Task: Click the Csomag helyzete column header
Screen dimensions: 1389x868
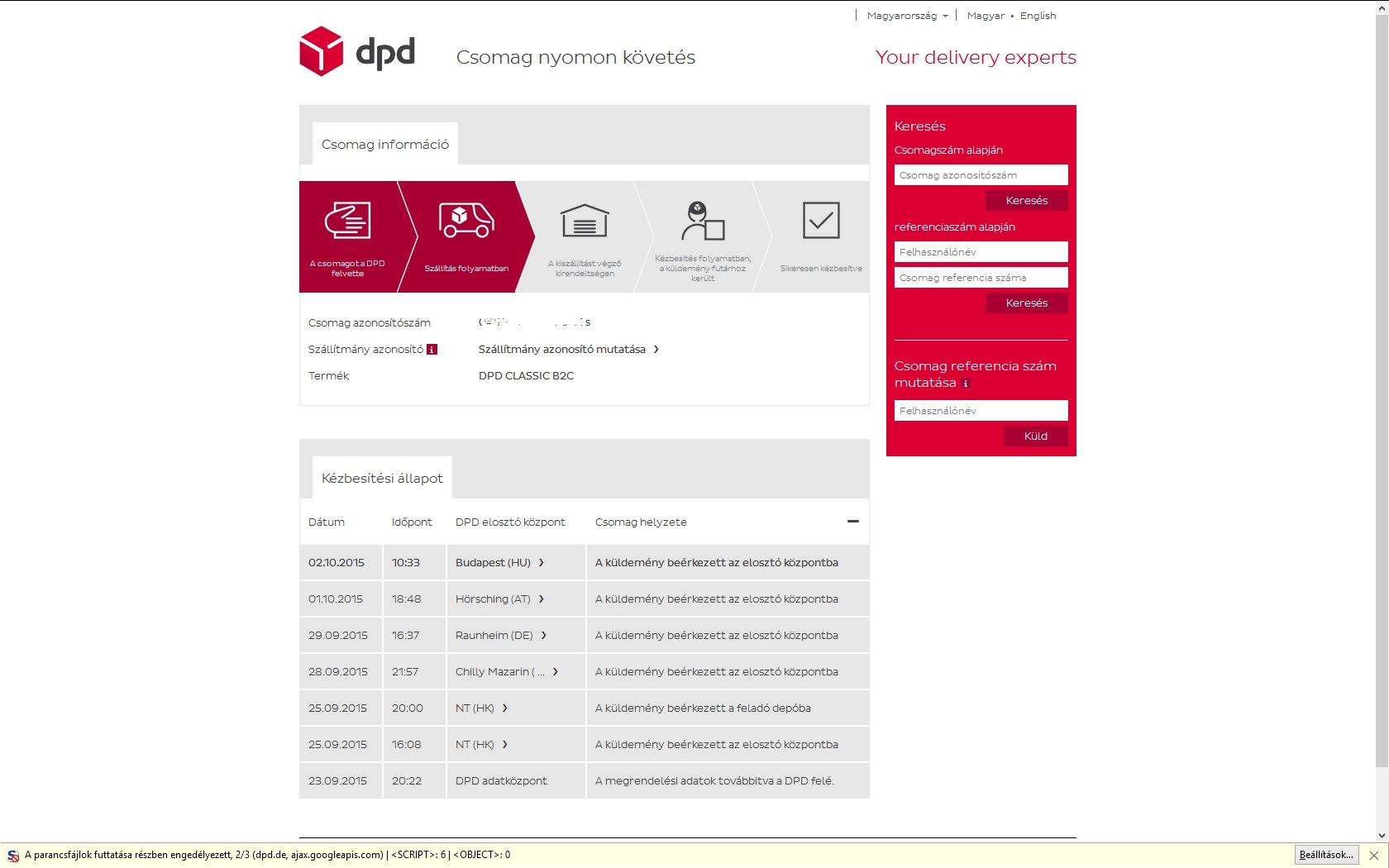Action: [x=641, y=522]
